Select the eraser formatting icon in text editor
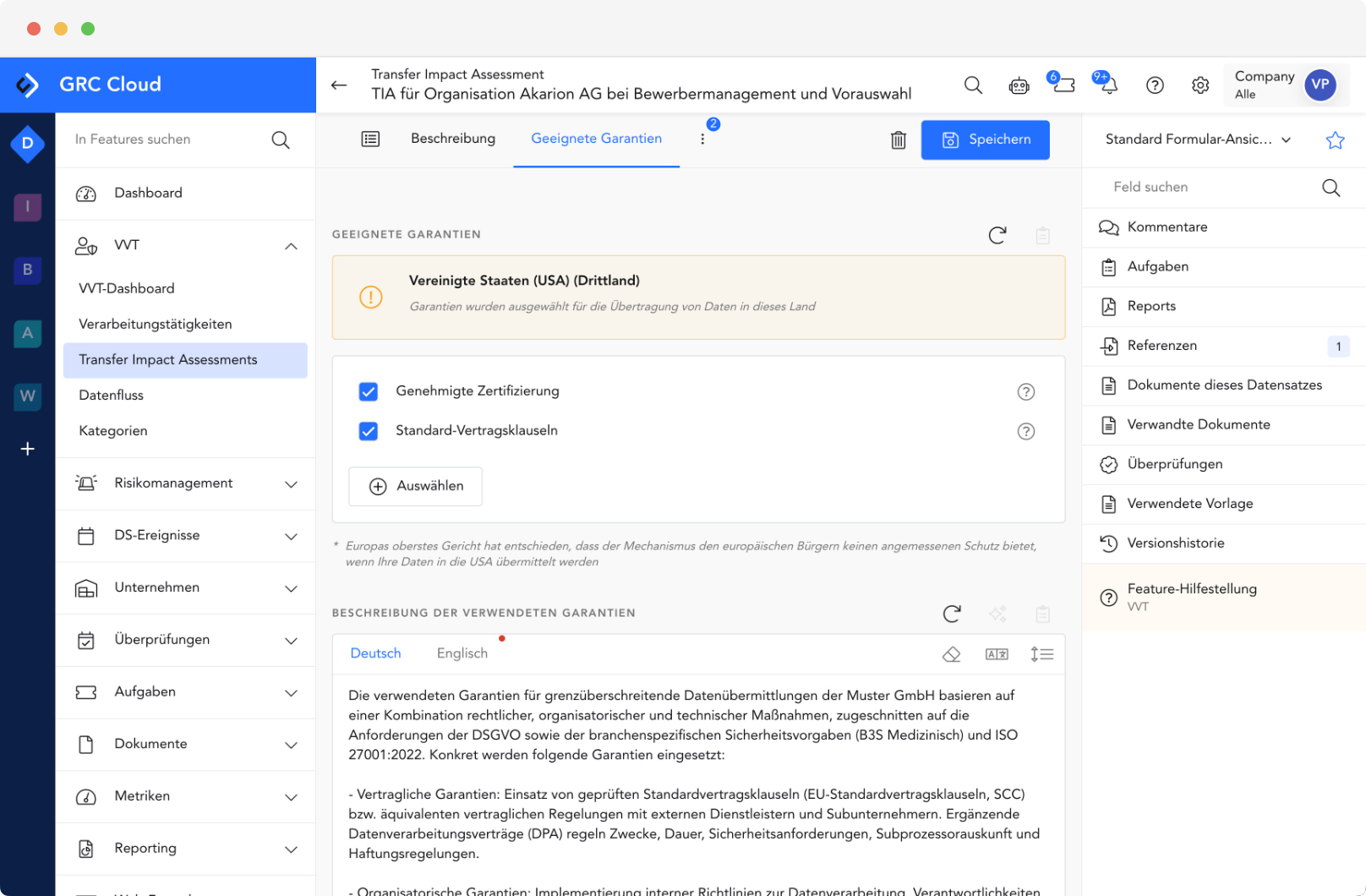 pyautogui.click(x=952, y=653)
